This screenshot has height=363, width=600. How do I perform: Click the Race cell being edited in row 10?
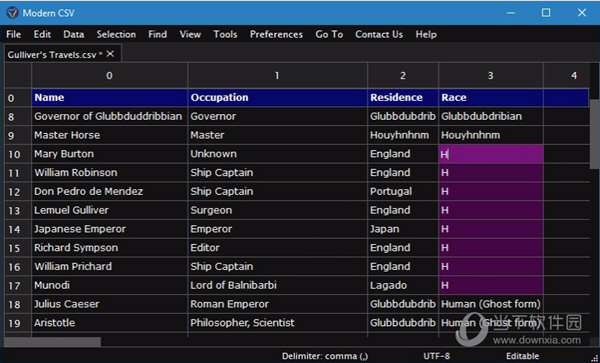(491, 154)
